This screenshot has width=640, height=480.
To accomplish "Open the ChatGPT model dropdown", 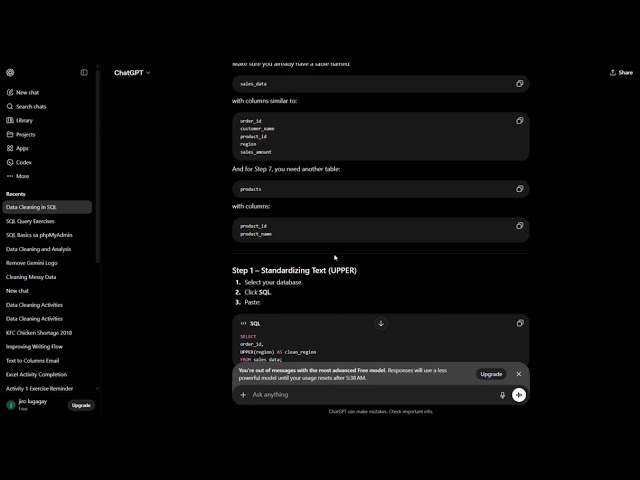I will (x=132, y=73).
